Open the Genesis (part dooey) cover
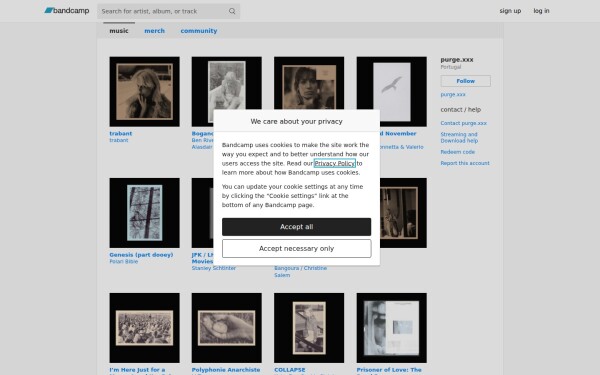 [144, 213]
